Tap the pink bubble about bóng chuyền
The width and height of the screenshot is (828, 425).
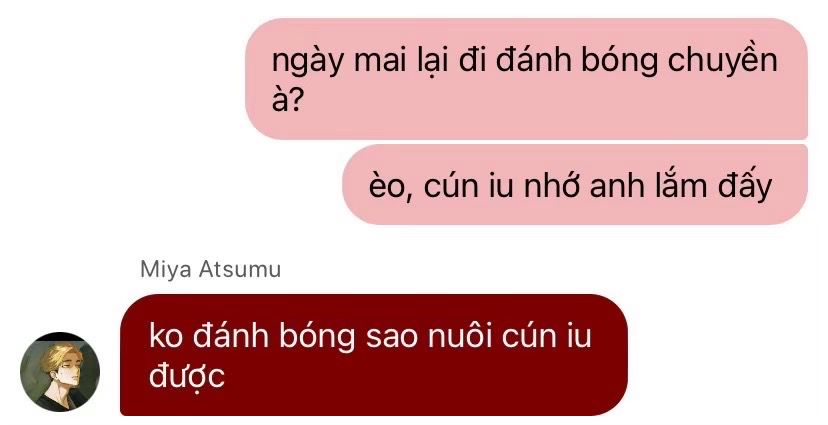(526, 79)
